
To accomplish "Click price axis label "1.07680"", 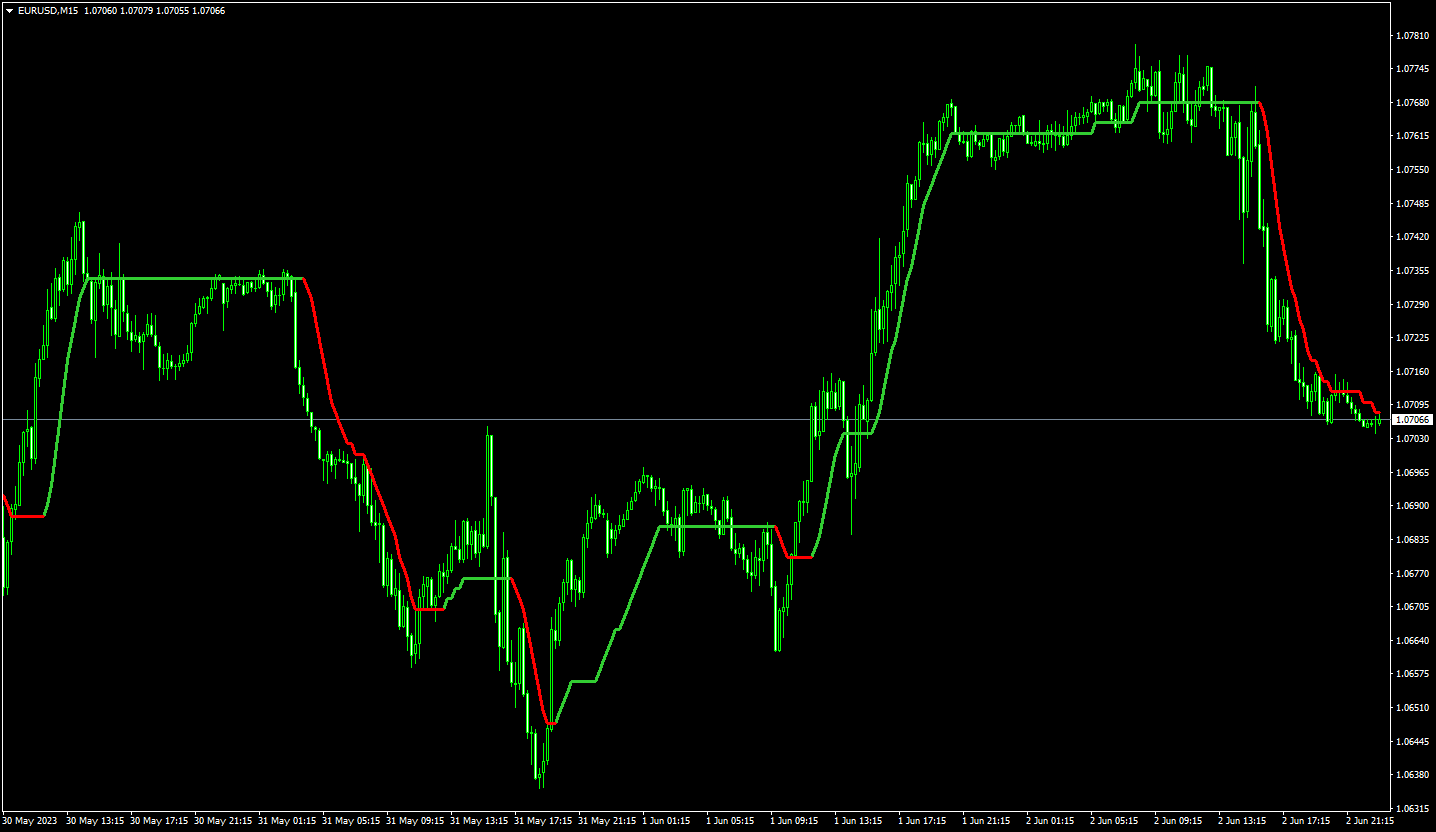I will 1412,103.
